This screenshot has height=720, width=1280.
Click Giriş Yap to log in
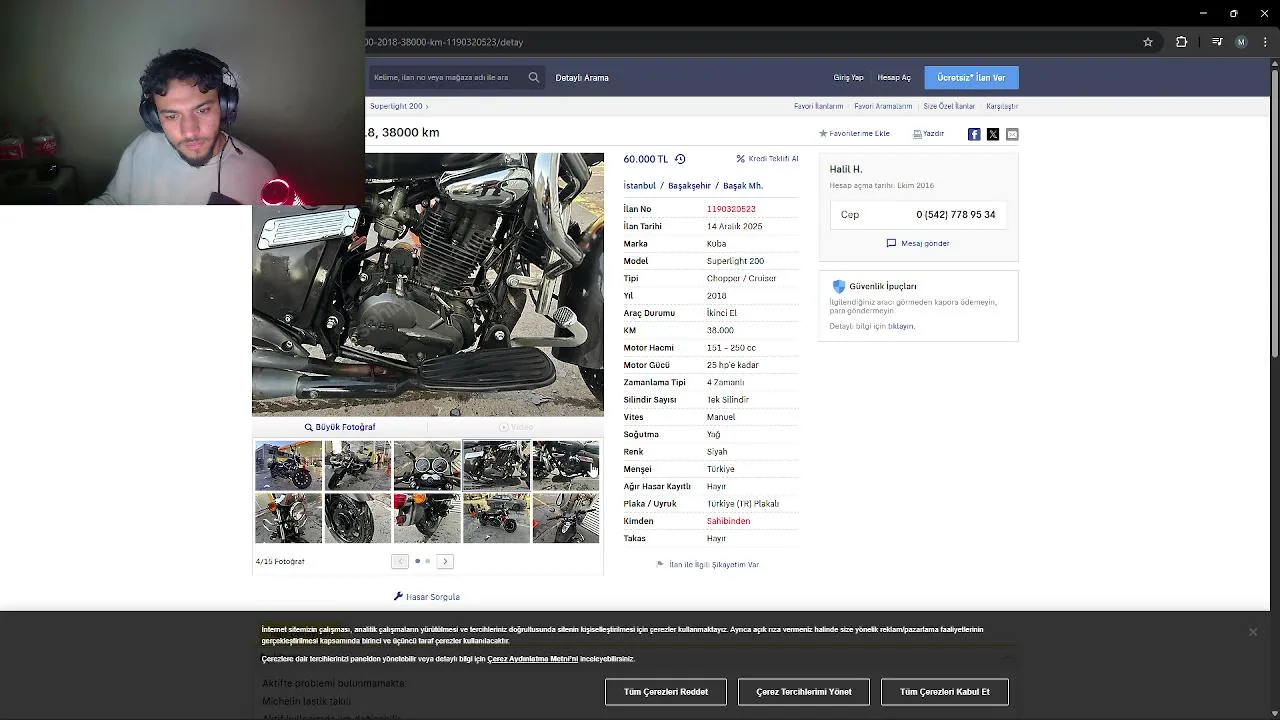point(848,78)
